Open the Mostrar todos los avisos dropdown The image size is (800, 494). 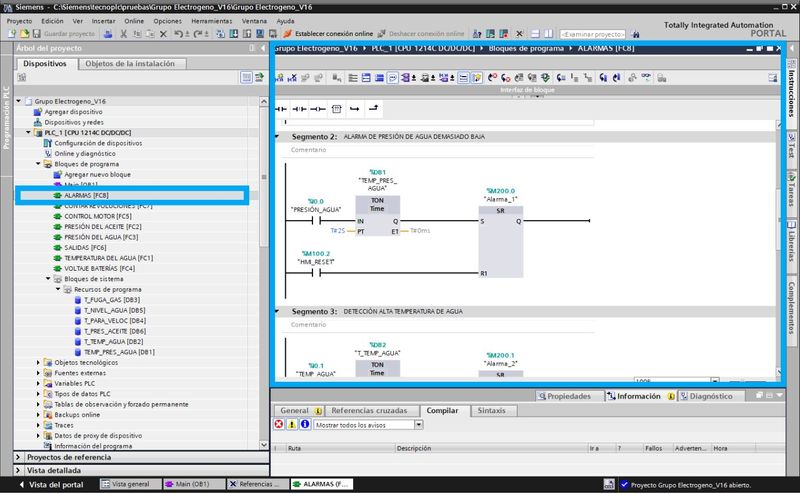pos(418,425)
